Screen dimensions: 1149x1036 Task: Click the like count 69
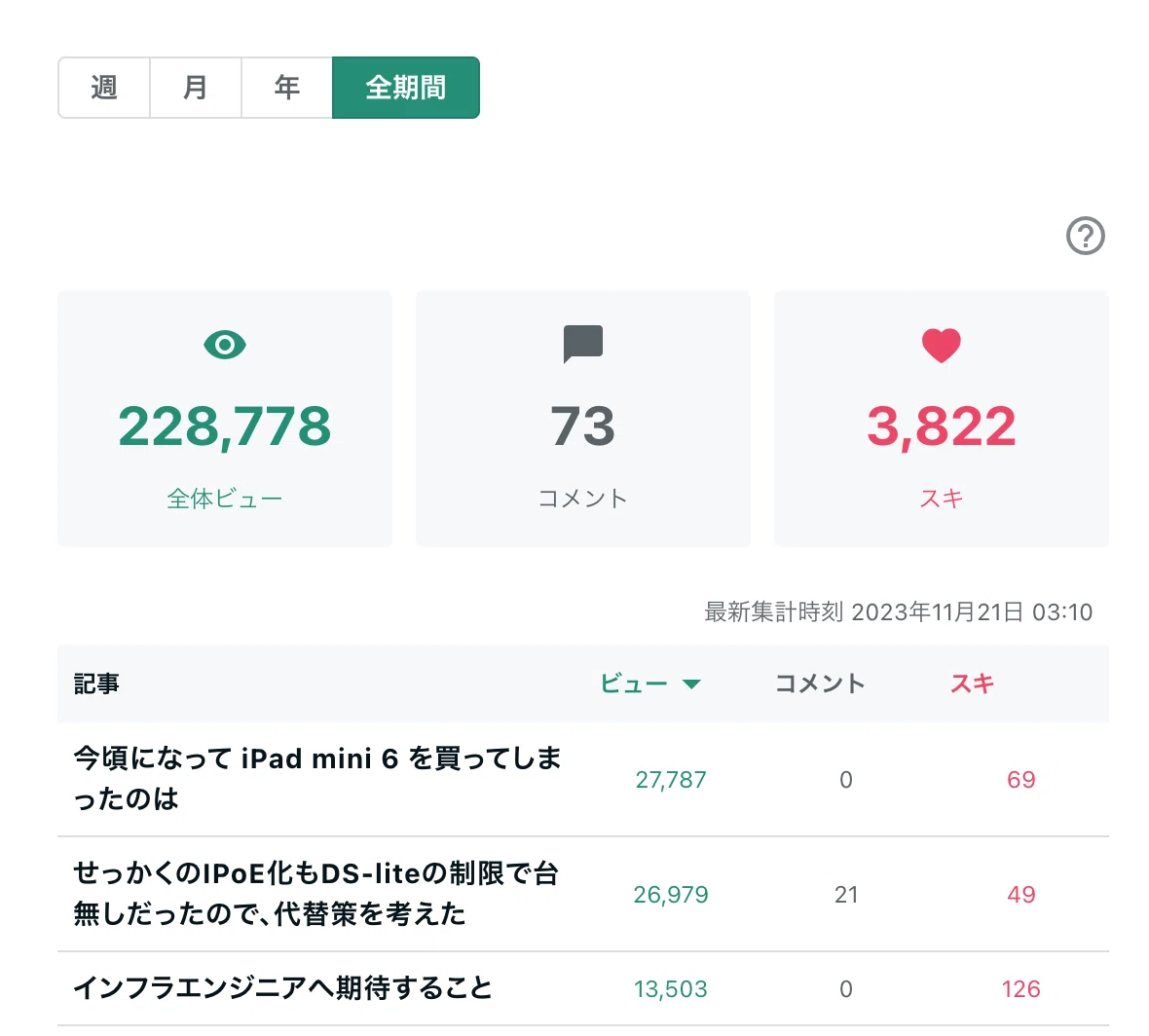coord(1020,780)
